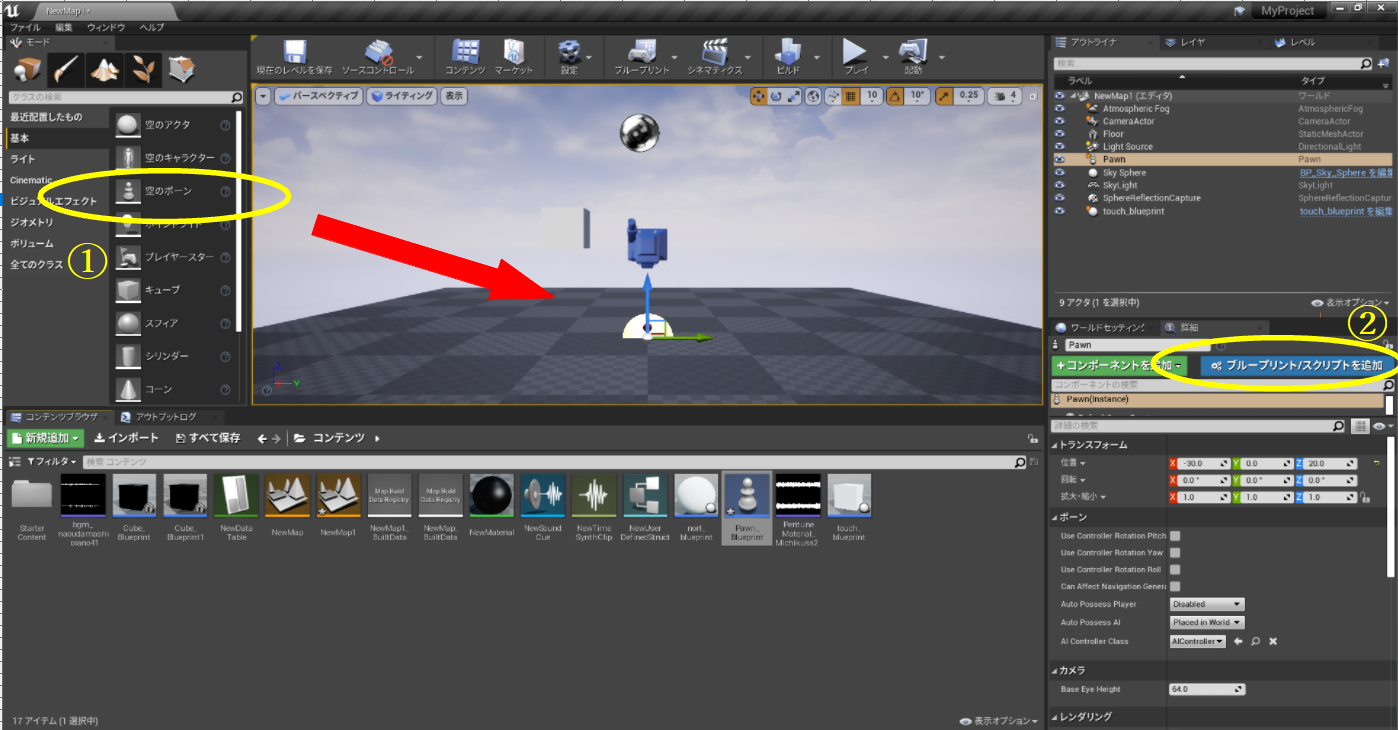Toggle visibility of Light Source actor

[1059, 146]
